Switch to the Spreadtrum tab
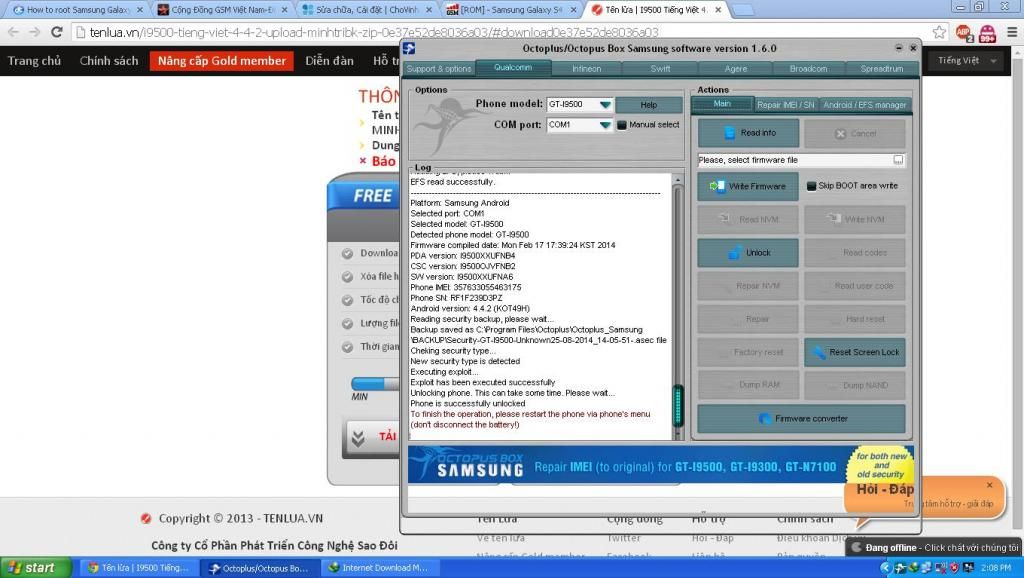This screenshot has height=578, width=1024. click(x=882, y=69)
